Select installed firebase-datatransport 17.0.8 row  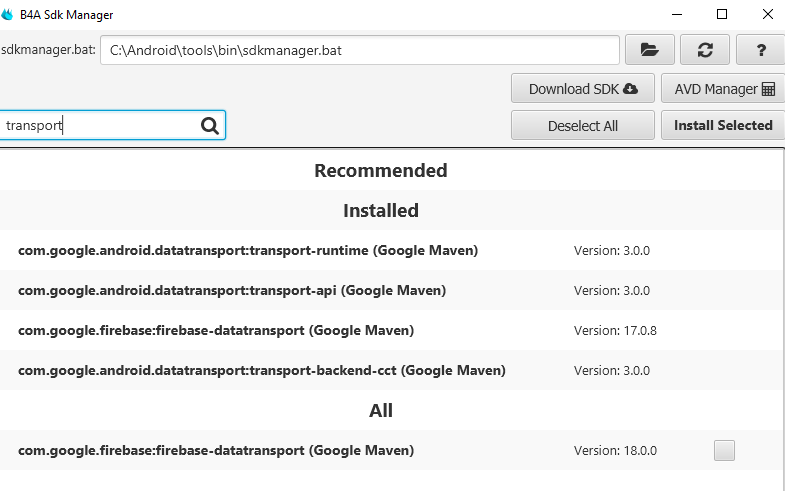(216, 330)
